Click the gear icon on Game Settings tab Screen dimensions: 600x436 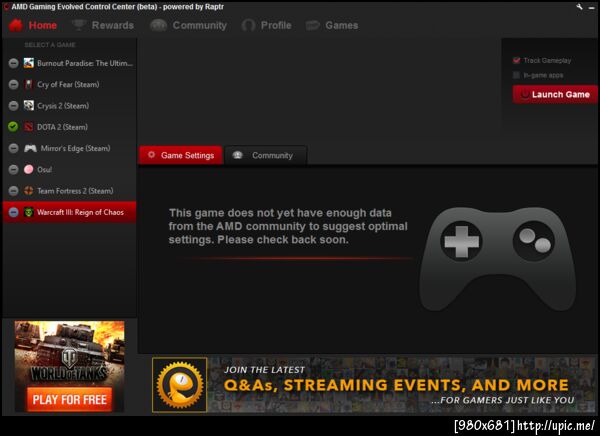[x=152, y=155]
